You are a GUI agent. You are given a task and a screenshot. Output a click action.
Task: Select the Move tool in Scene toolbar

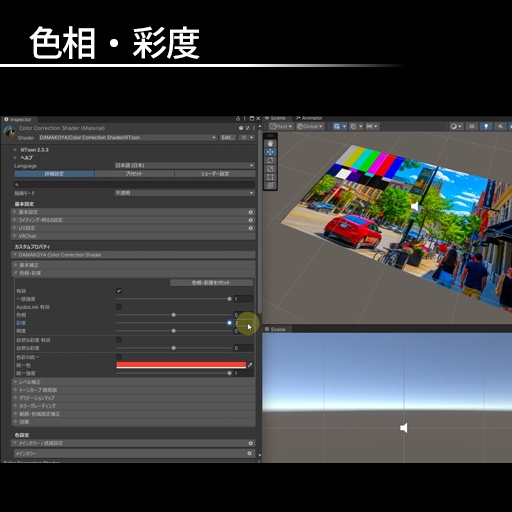pos(270,152)
